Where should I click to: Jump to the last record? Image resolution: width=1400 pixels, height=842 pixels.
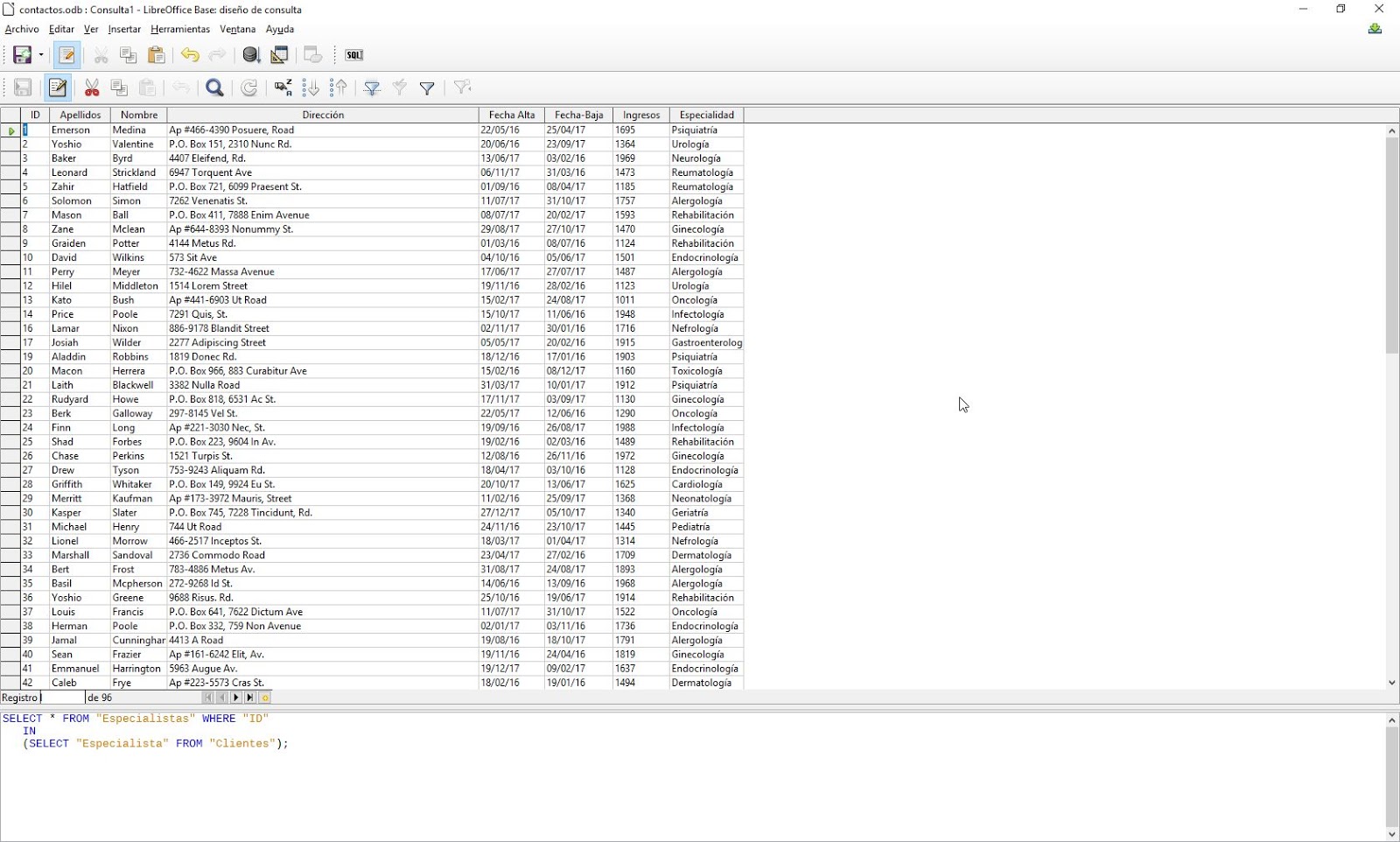[x=249, y=698]
